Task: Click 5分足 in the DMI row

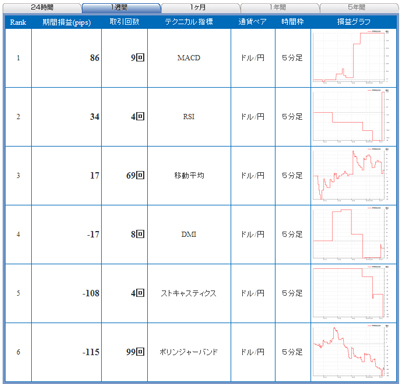Action: 292,234
